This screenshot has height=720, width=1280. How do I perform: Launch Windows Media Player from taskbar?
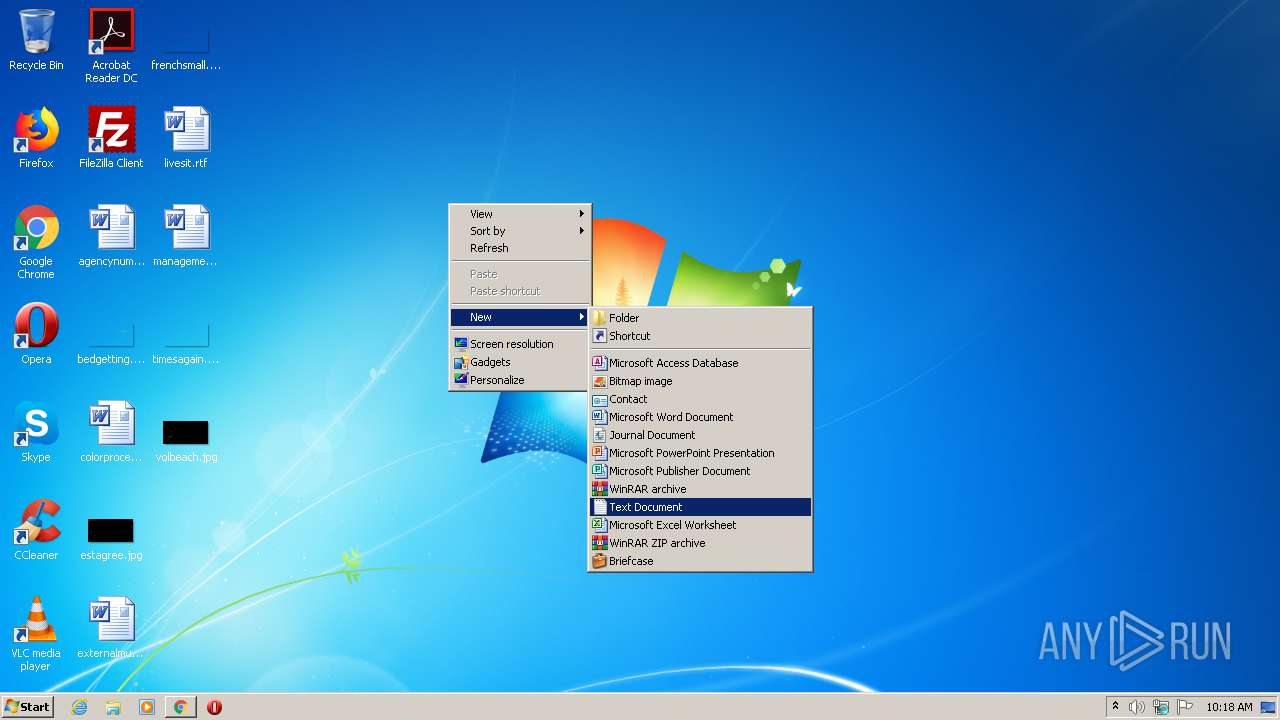(147, 707)
